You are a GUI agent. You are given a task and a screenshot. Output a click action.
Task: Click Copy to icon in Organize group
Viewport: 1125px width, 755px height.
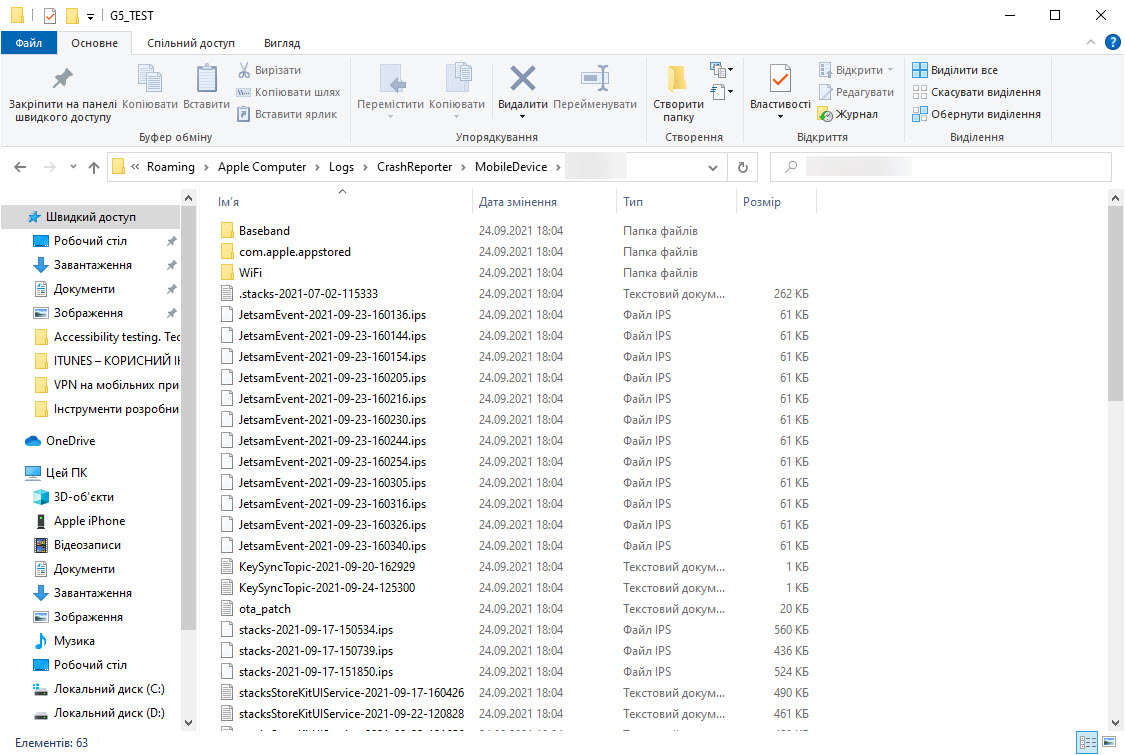click(x=458, y=79)
